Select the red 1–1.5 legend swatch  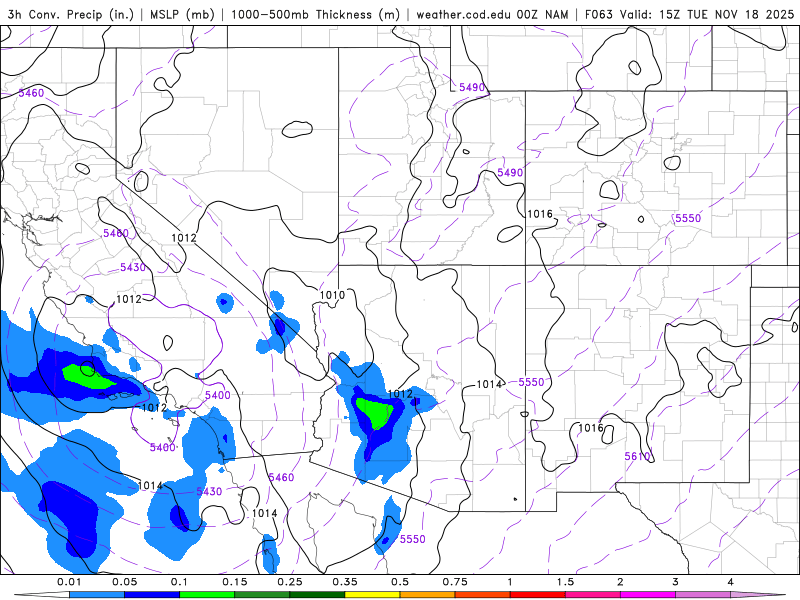pos(538,595)
